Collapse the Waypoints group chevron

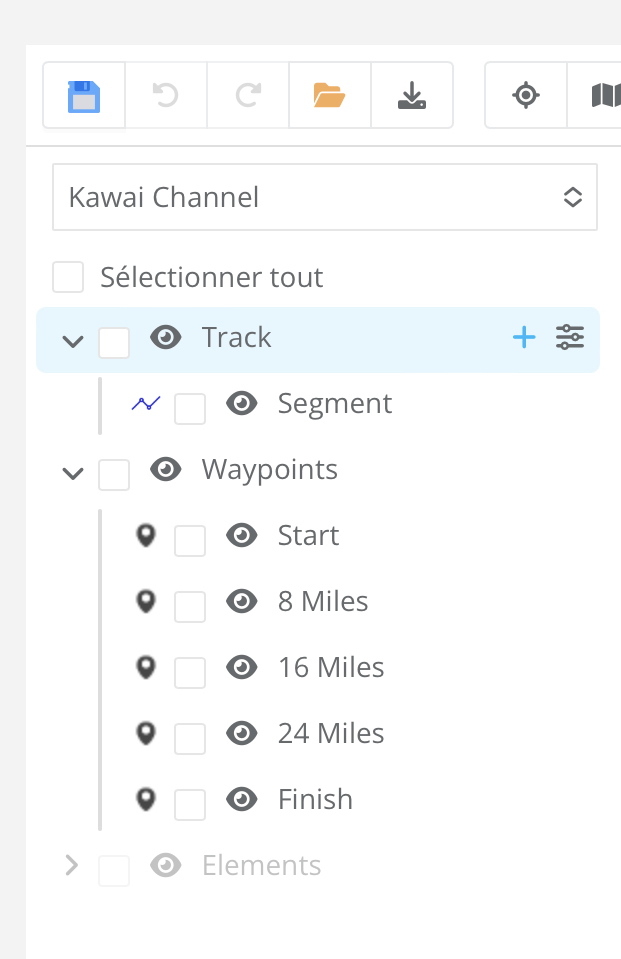pyautogui.click(x=72, y=473)
